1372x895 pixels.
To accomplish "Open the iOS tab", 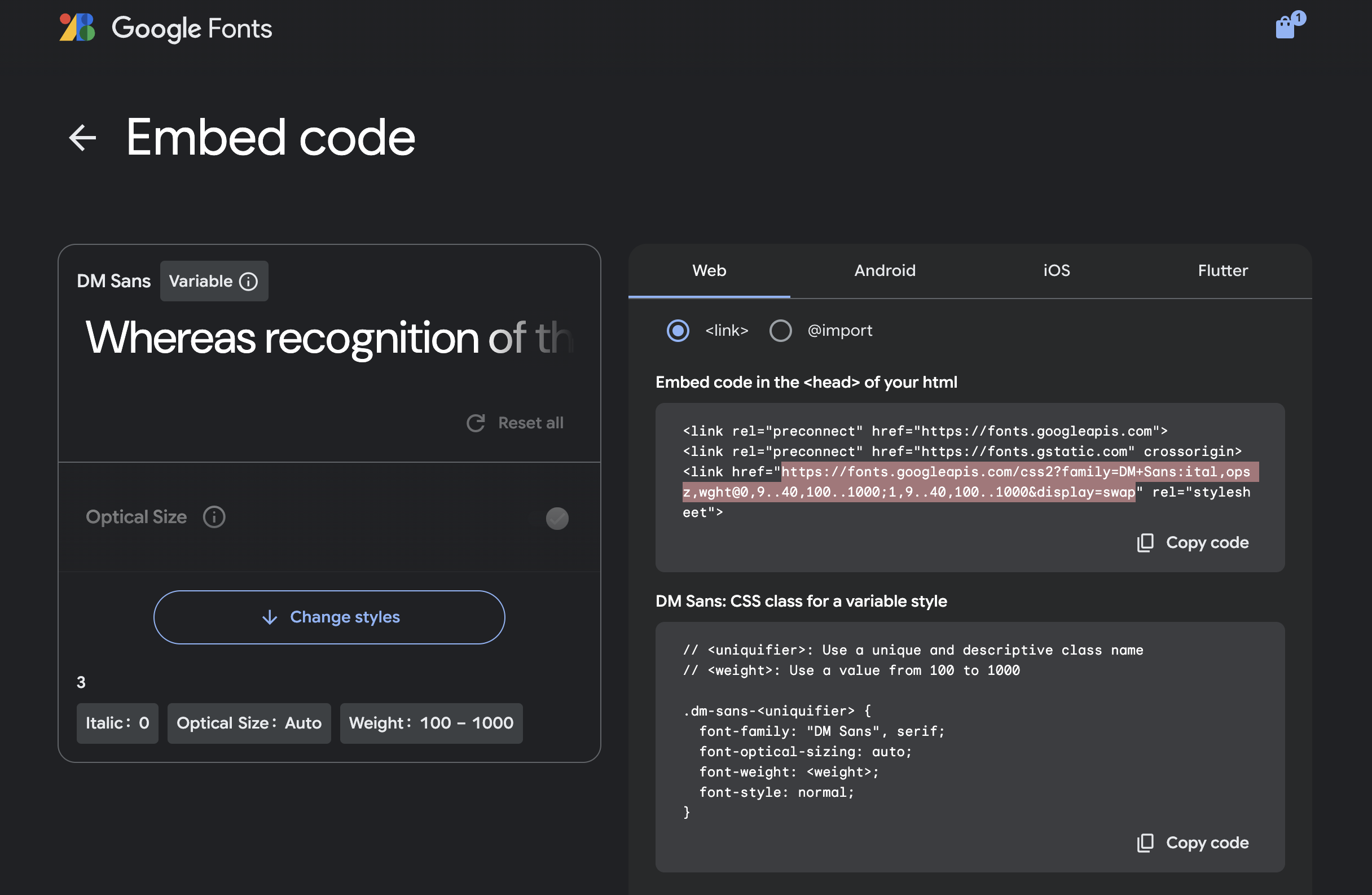I will coord(1056,270).
